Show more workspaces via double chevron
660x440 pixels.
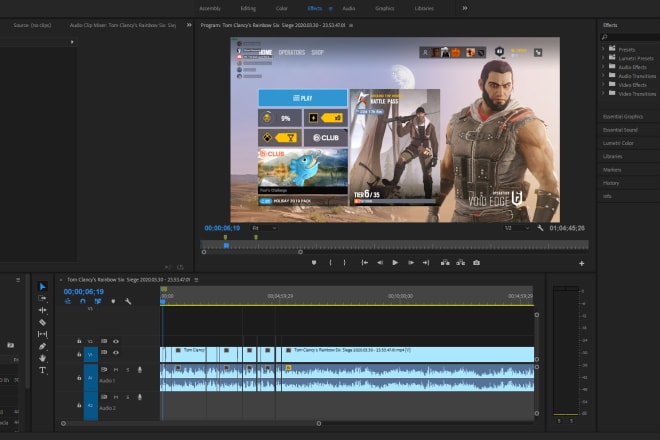click(465, 8)
